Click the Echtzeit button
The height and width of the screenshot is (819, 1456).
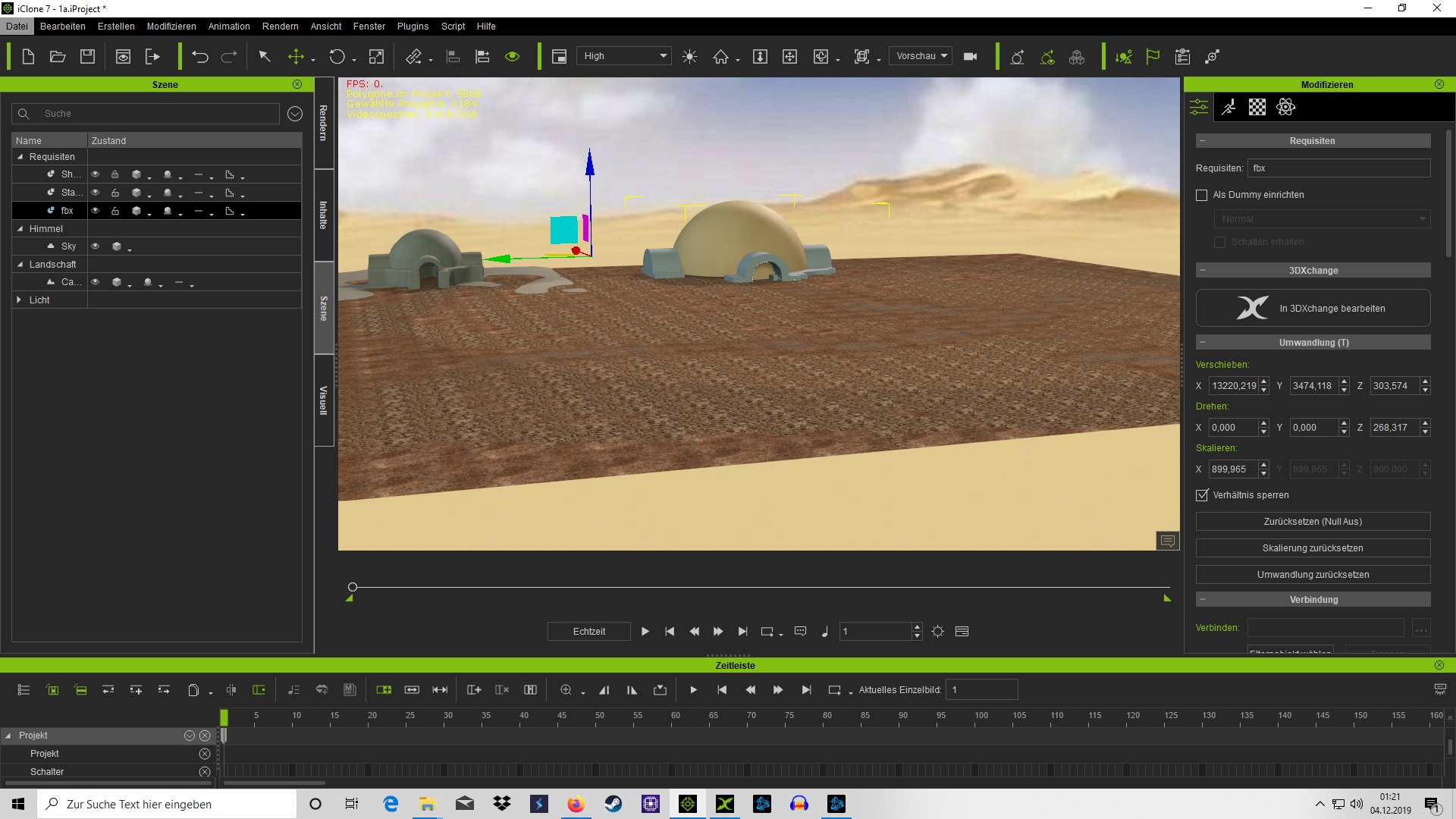589,632
